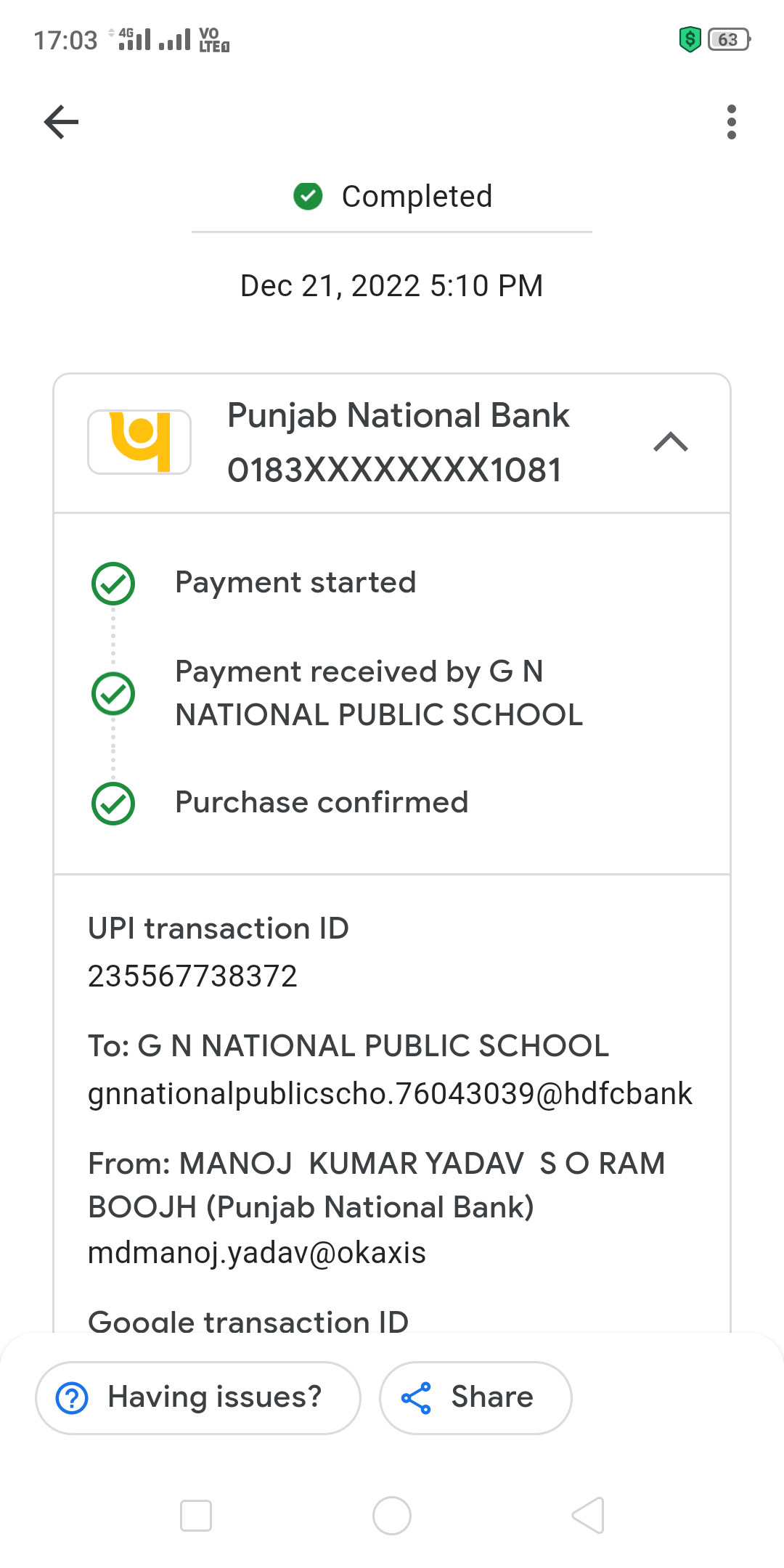
Task: Tap the back arrow icon
Action: 61,122
